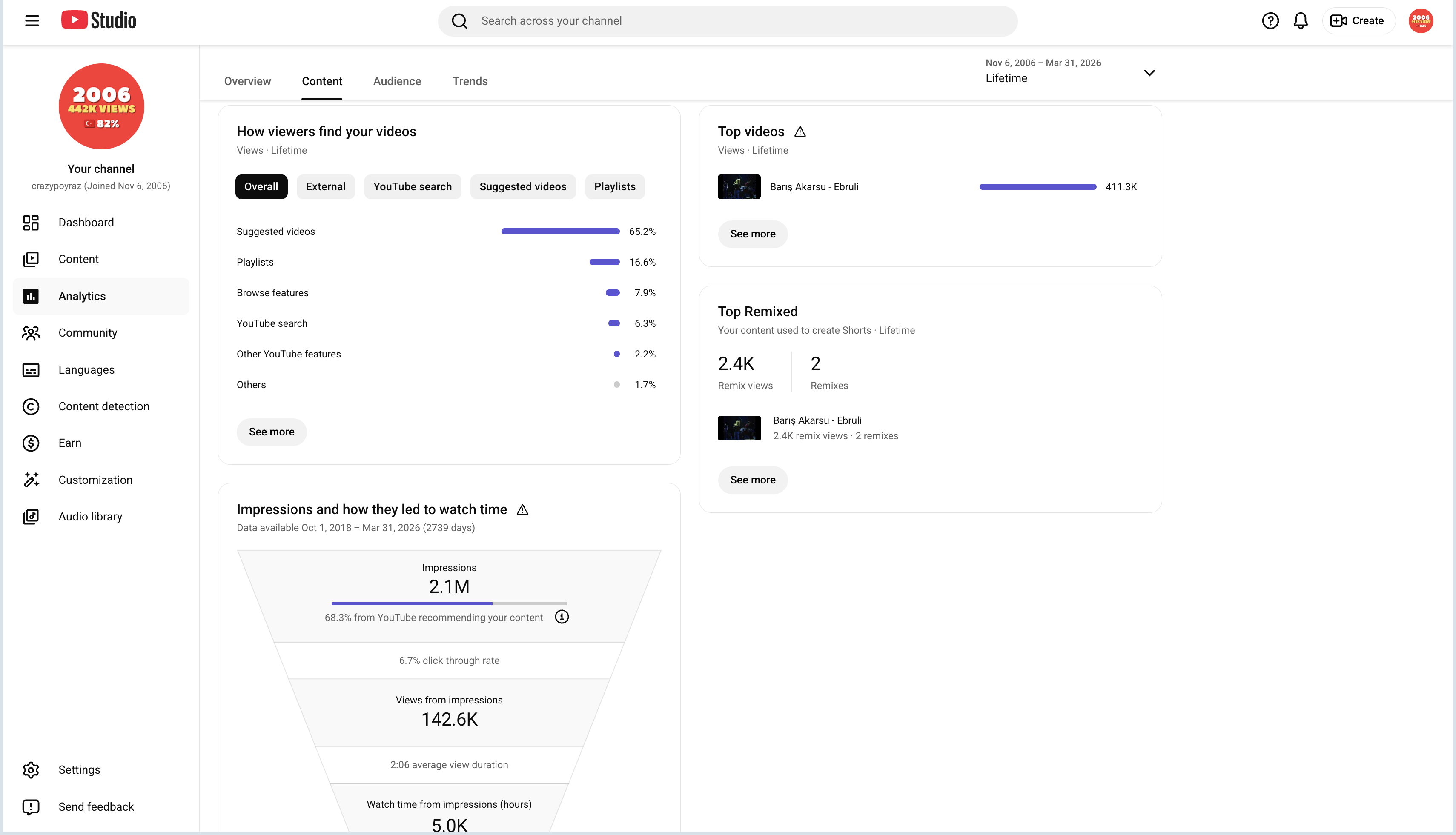Open Settings in the sidebar
This screenshot has height=835, width=1456.
tap(101, 769)
